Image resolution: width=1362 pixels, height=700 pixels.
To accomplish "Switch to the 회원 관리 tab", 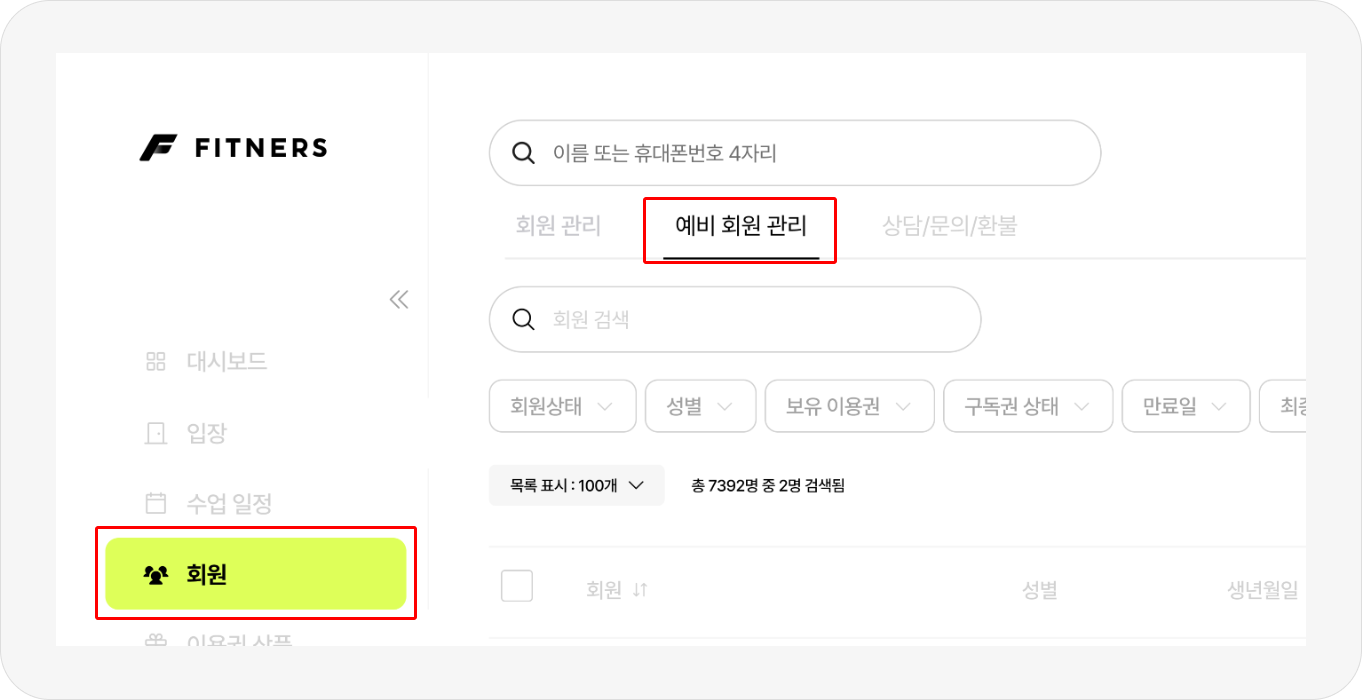I will (x=558, y=226).
